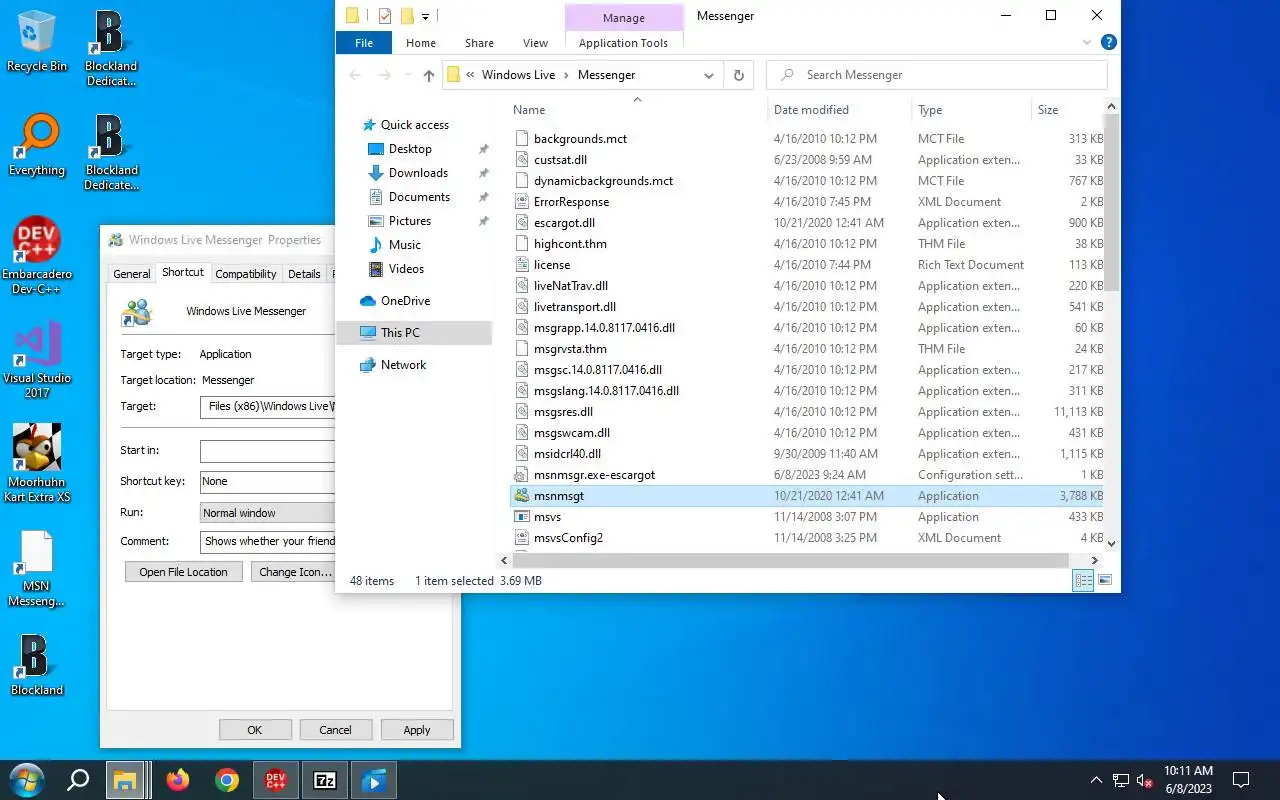Open Desktop in navigation pane

pos(410,149)
